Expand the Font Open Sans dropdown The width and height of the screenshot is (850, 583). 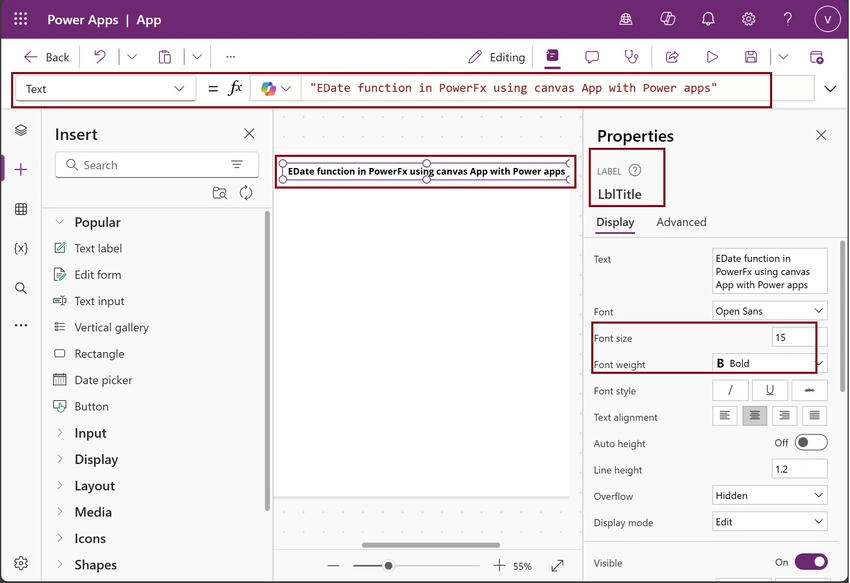point(769,311)
